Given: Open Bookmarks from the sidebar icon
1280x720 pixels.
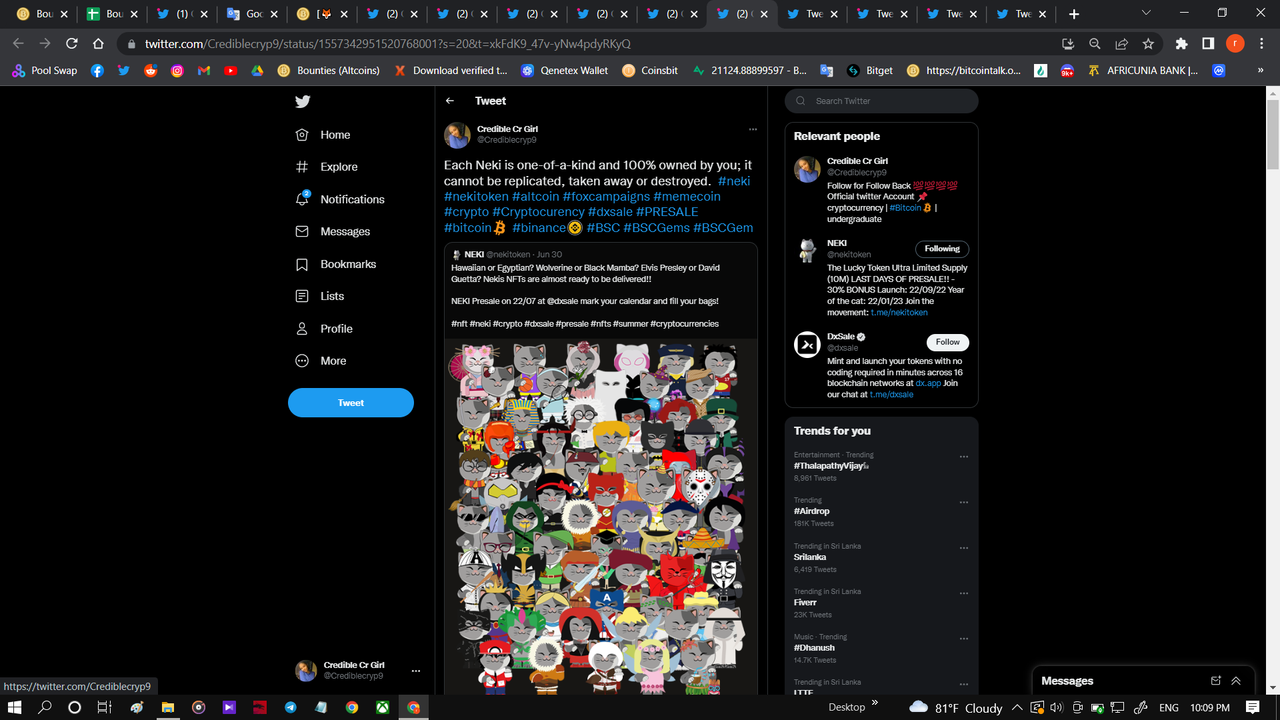Looking at the screenshot, I should 302,263.
